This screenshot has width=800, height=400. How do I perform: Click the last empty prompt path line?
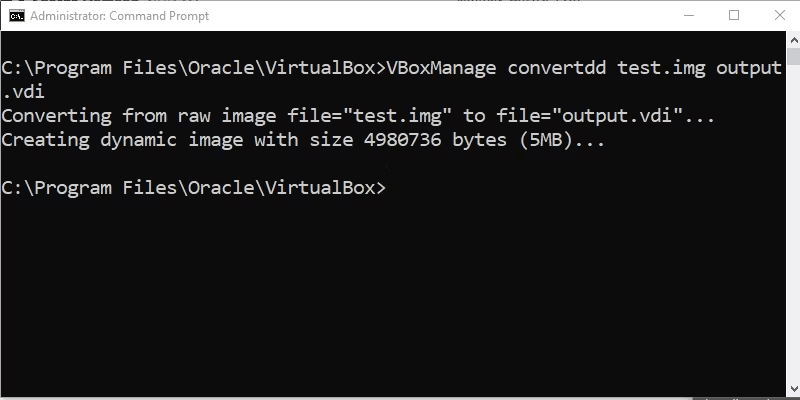click(x=194, y=188)
